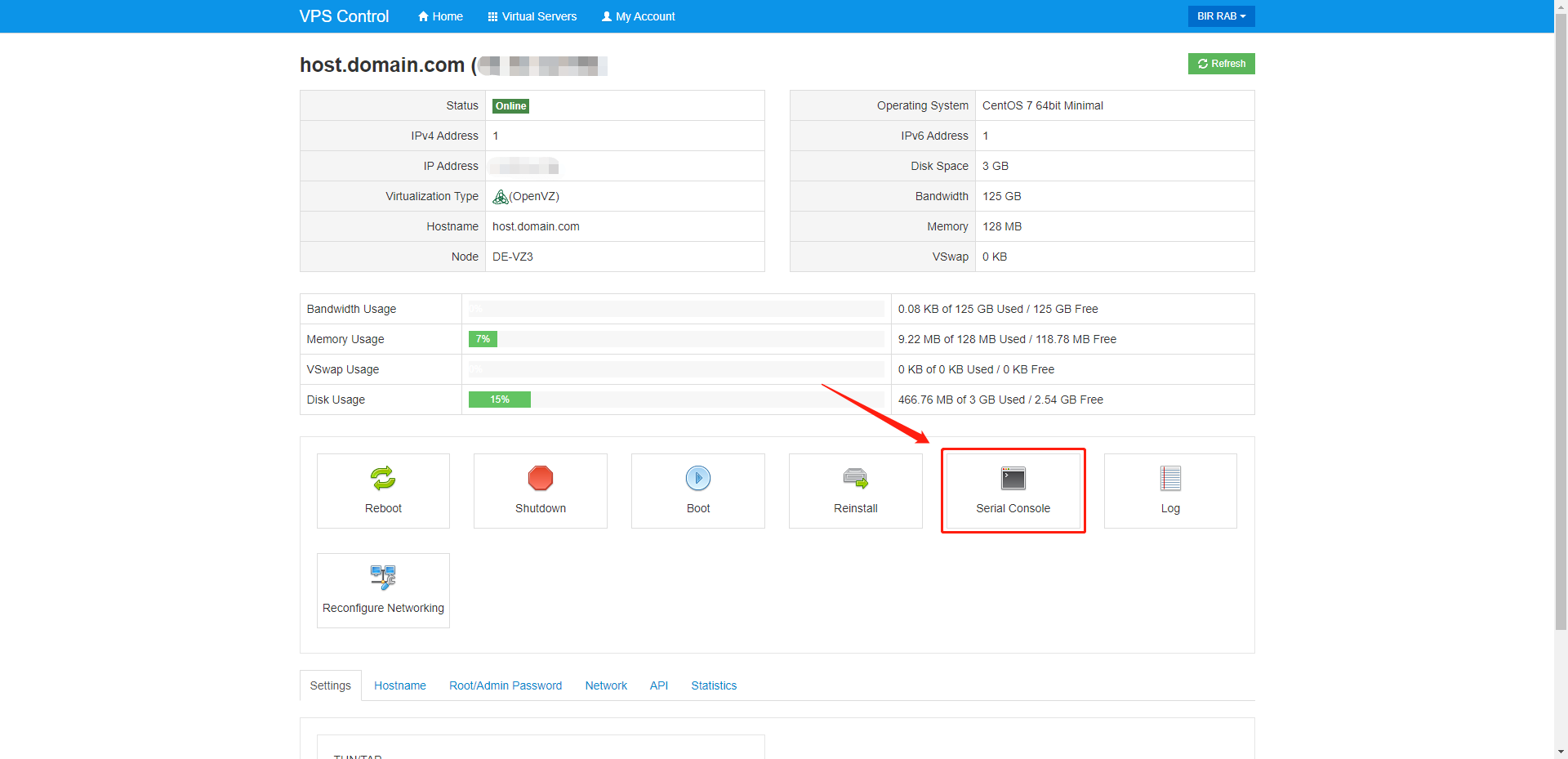Click the Memory Usage 7% progress bar
The width and height of the screenshot is (1568, 759).
(676, 339)
